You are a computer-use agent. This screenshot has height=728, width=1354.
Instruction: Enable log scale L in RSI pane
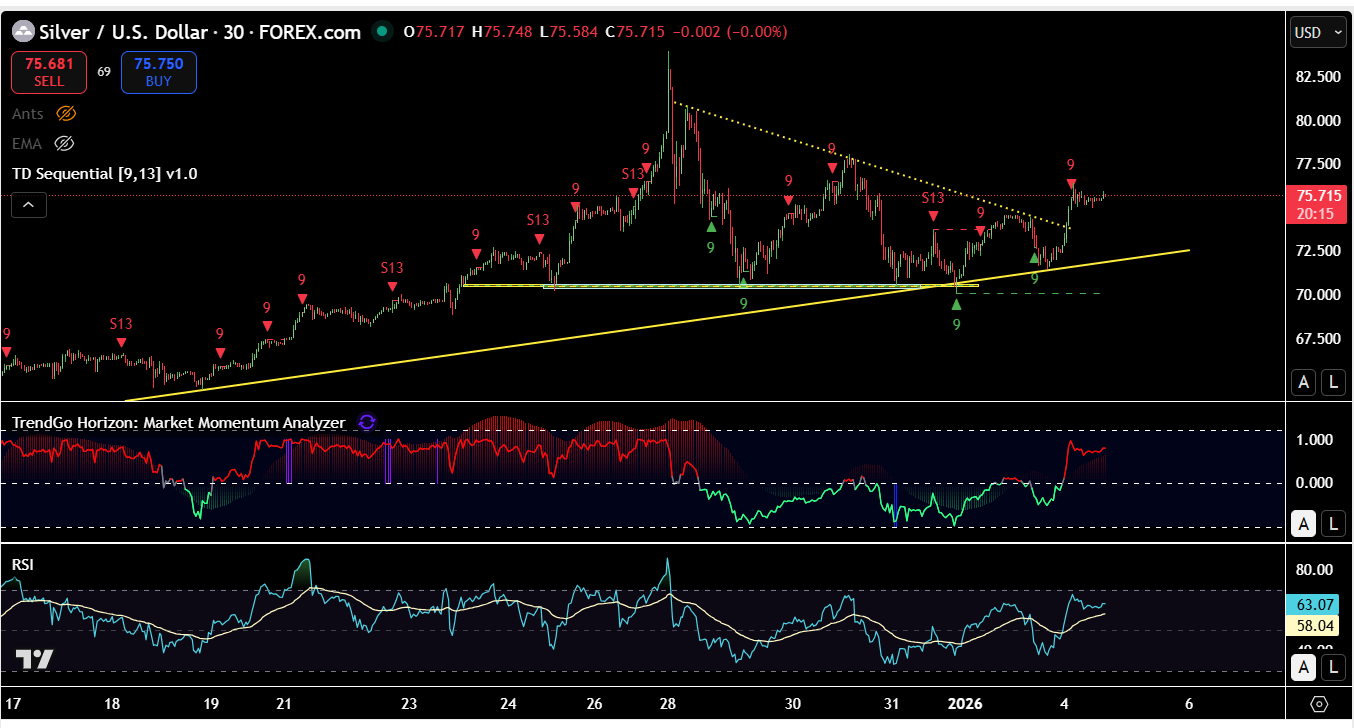pos(1333,666)
